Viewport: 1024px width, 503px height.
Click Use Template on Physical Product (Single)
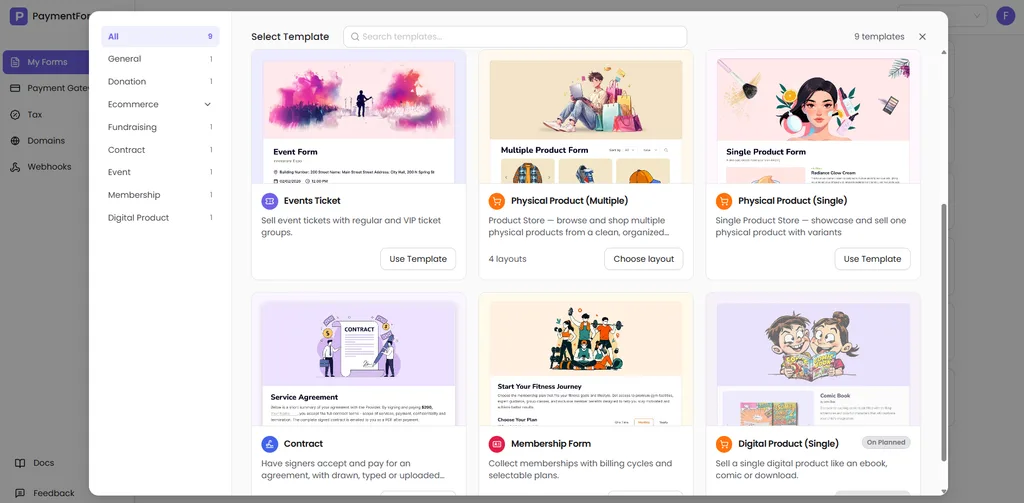(872, 259)
